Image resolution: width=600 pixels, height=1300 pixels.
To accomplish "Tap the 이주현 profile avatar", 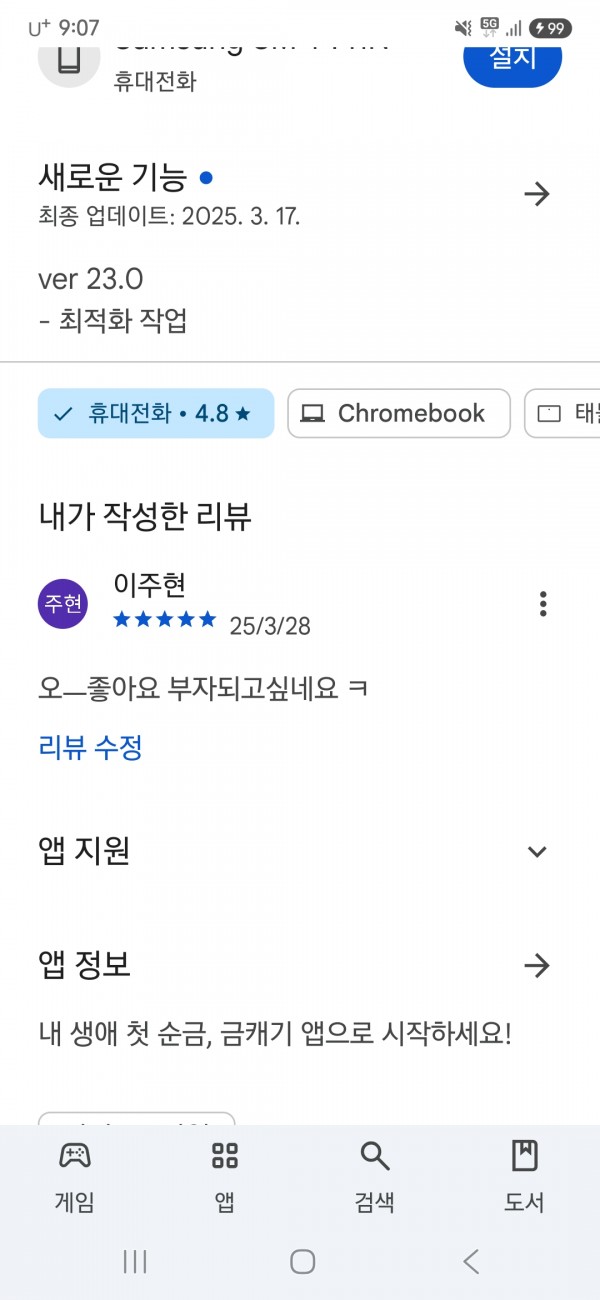I will [x=63, y=603].
